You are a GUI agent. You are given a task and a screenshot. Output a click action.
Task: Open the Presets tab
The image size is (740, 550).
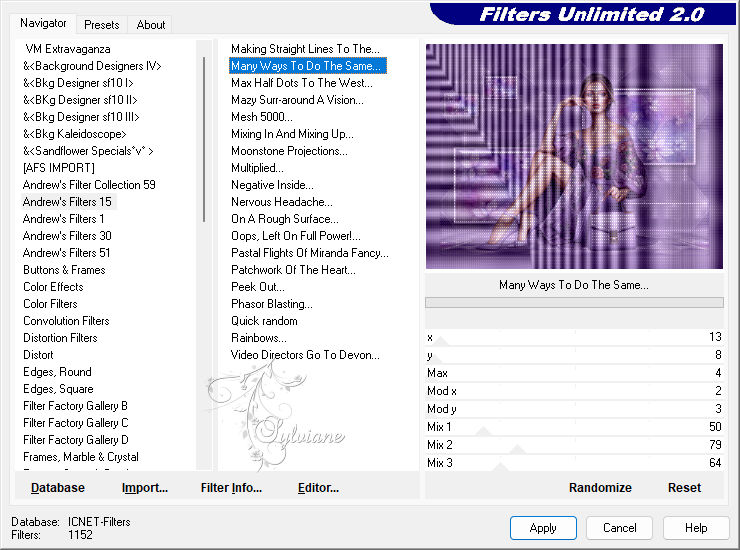point(101,25)
